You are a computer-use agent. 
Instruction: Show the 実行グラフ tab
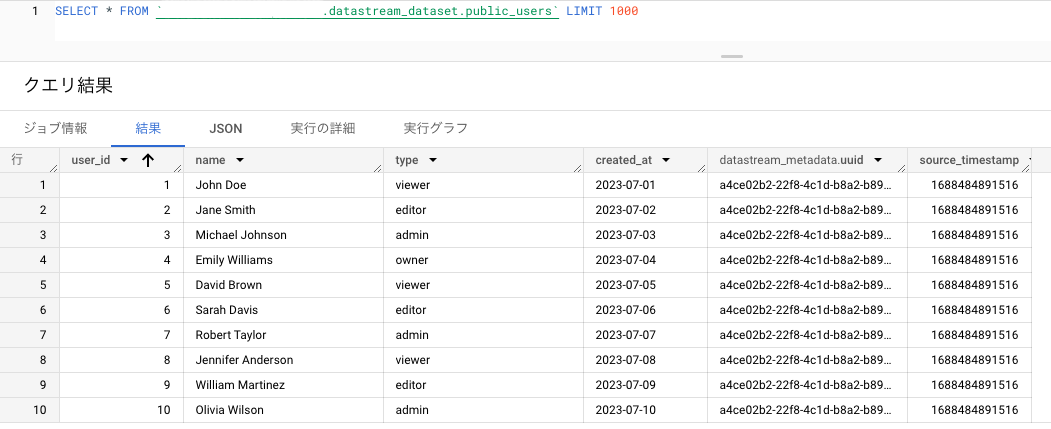pos(436,129)
